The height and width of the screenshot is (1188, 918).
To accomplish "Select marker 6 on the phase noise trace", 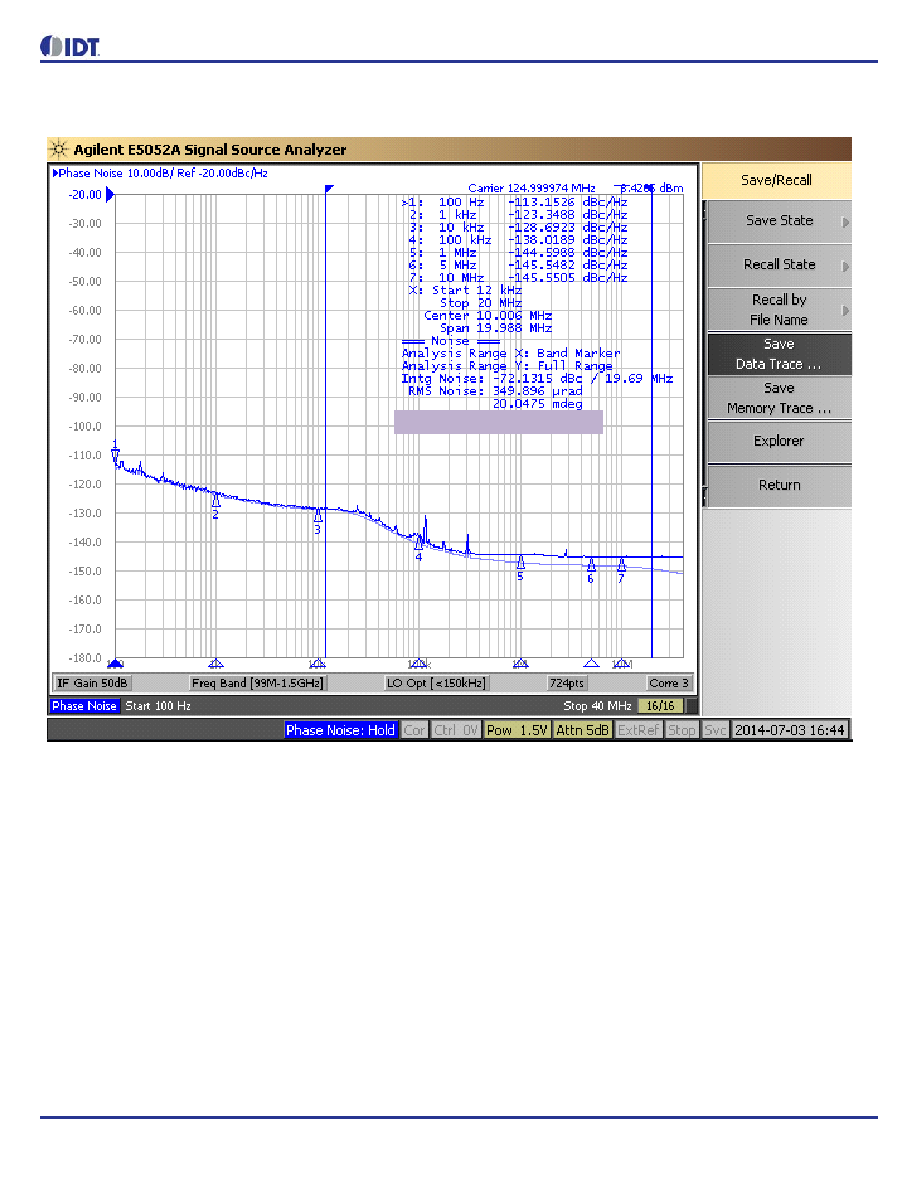I will point(591,570).
